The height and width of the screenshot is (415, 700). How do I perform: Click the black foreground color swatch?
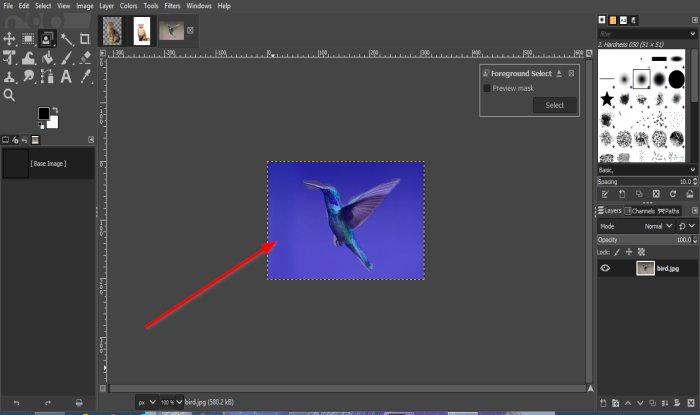coord(44,113)
